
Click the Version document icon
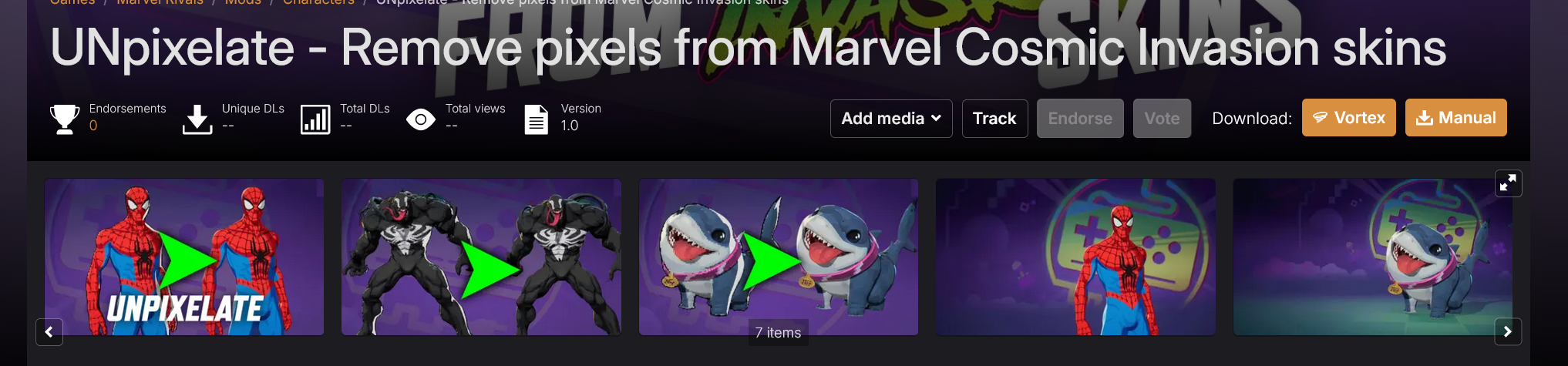[x=537, y=119]
